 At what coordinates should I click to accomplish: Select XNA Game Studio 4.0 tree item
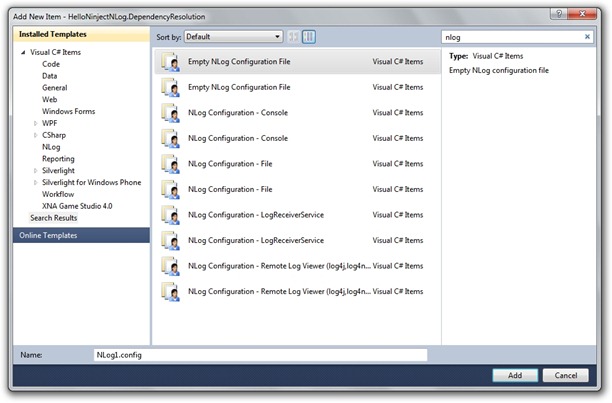77,205
